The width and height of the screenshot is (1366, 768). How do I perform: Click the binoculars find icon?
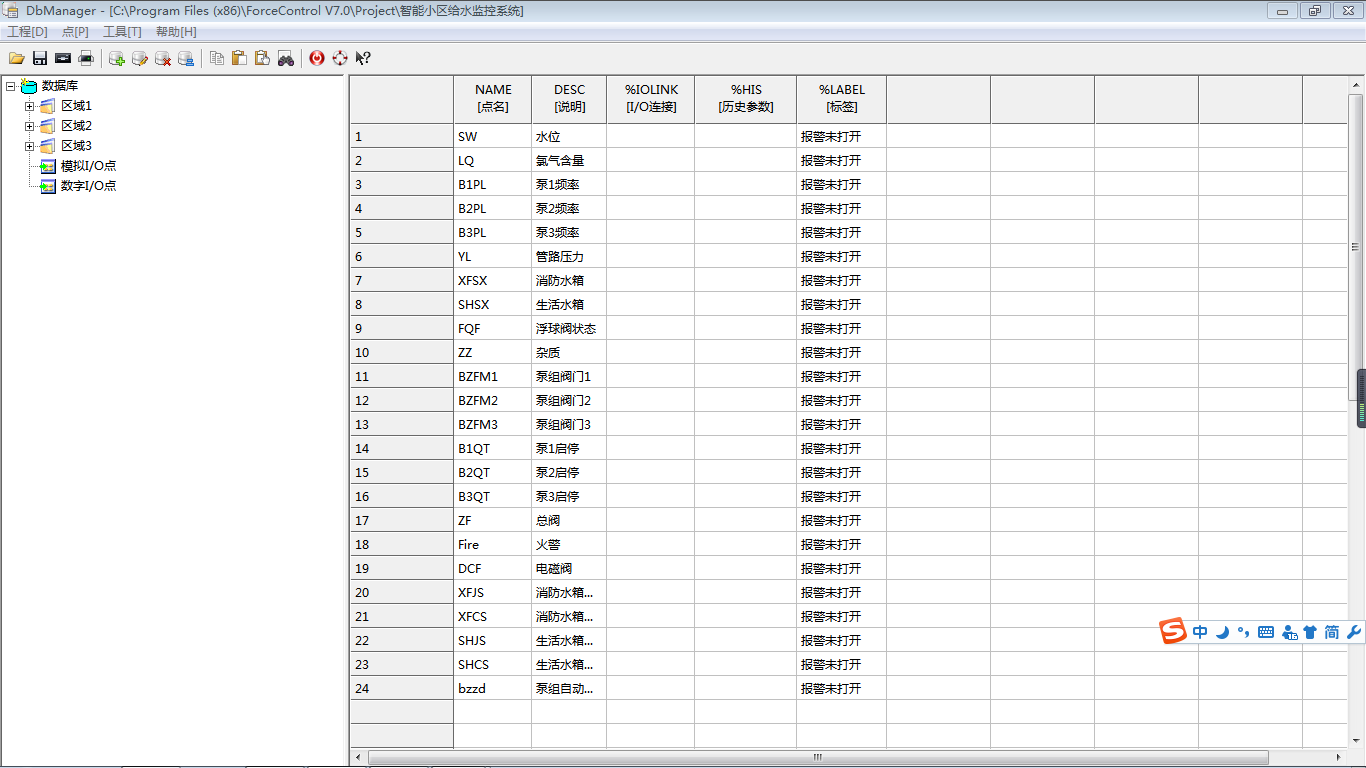click(286, 58)
